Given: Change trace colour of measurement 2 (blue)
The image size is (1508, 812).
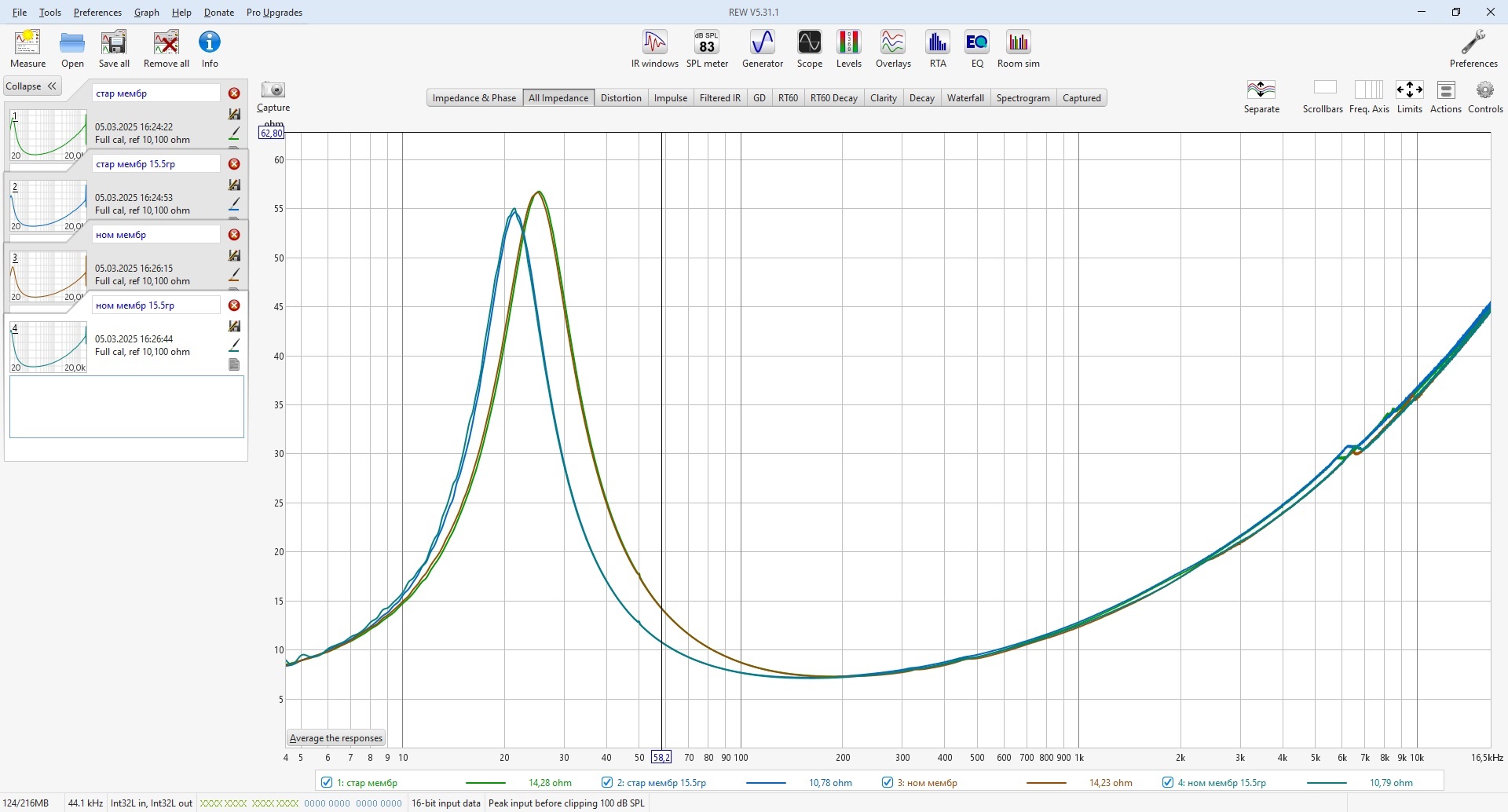Looking at the screenshot, I should tap(234, 204).
